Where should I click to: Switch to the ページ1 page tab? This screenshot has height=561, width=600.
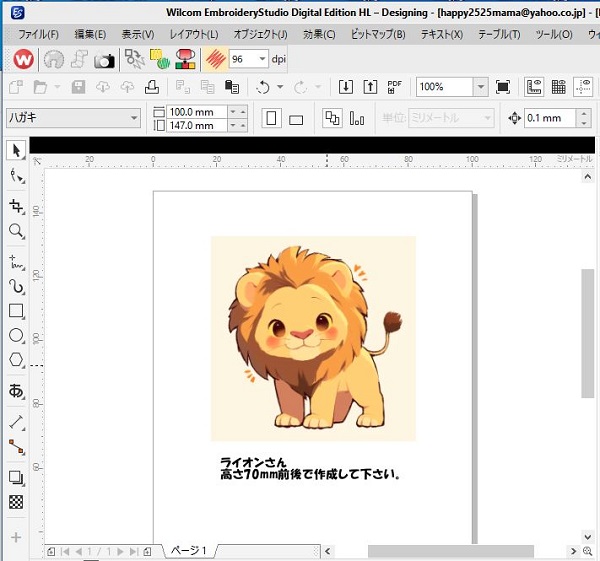(189, 551)
